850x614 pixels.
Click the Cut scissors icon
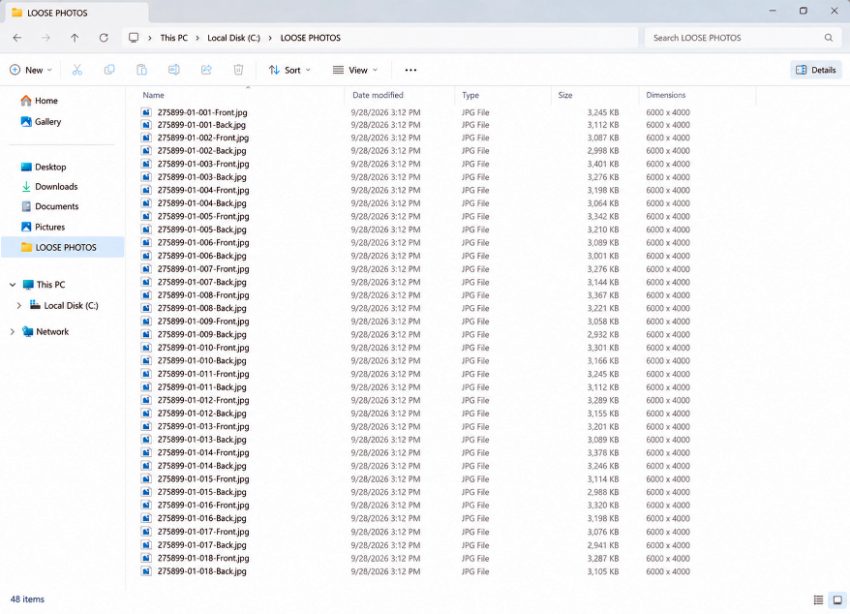click(x=77, y=70)
